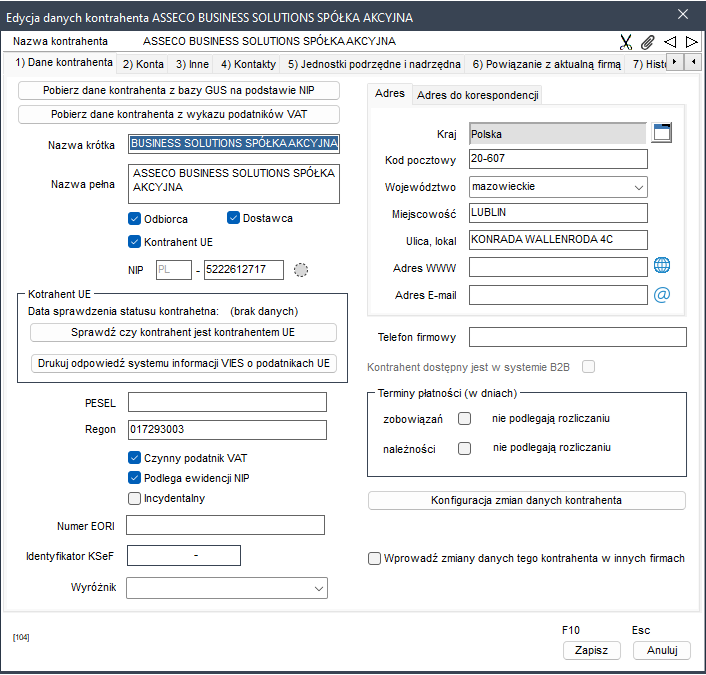Click the PESEL input field
The image size is (706, 675).
227,402
